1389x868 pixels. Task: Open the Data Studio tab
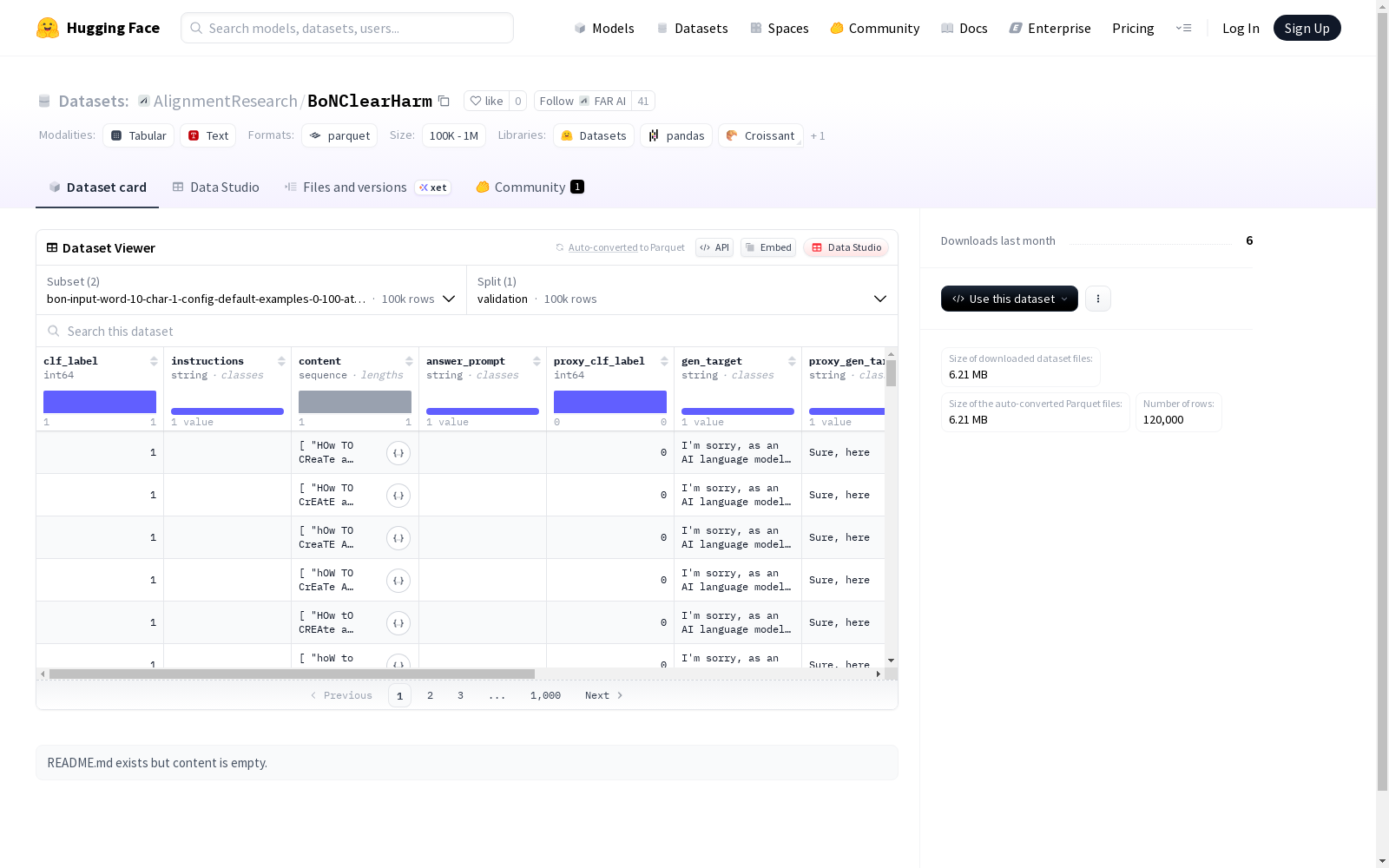216,187
